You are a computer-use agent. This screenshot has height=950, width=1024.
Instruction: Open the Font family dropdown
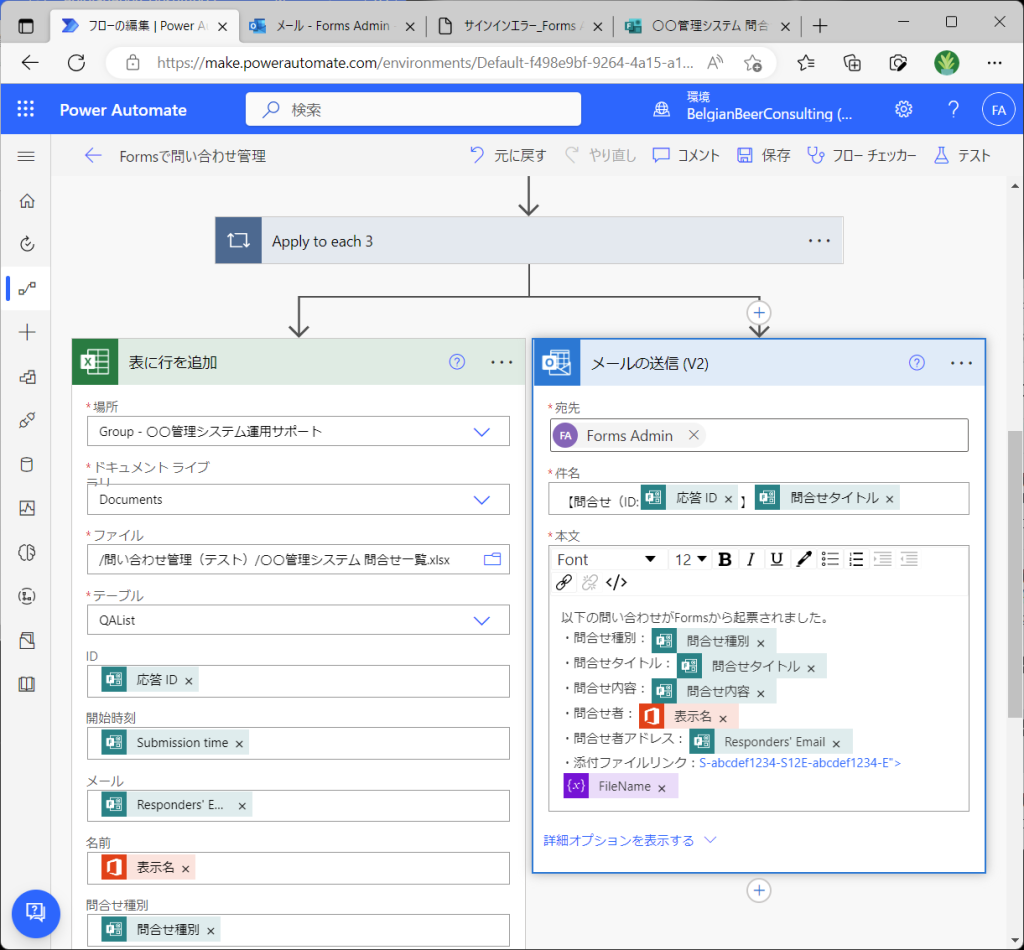coord(605,559)
